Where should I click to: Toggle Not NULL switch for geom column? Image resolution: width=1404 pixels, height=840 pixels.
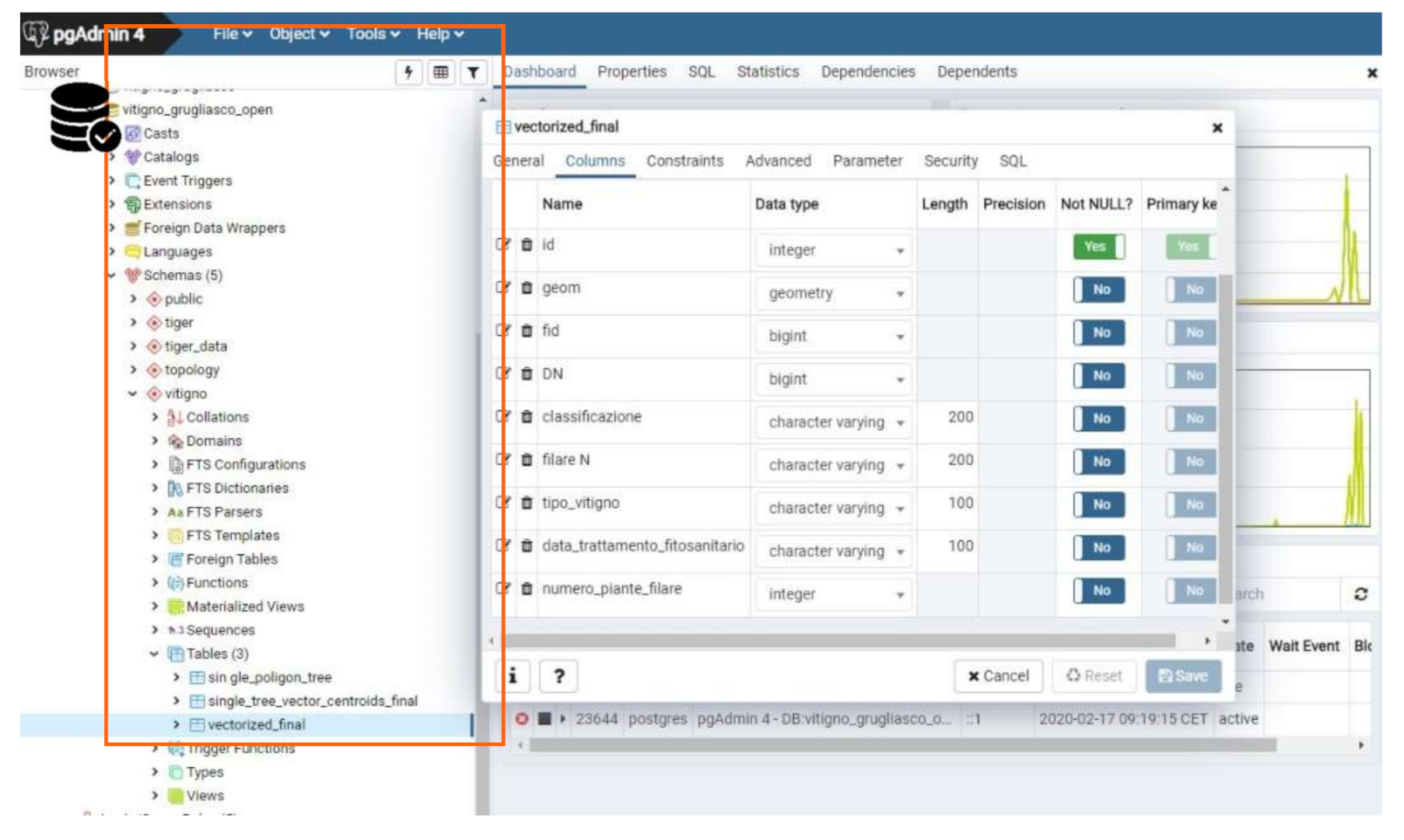pyautogui.click(x=1098, y=289)
